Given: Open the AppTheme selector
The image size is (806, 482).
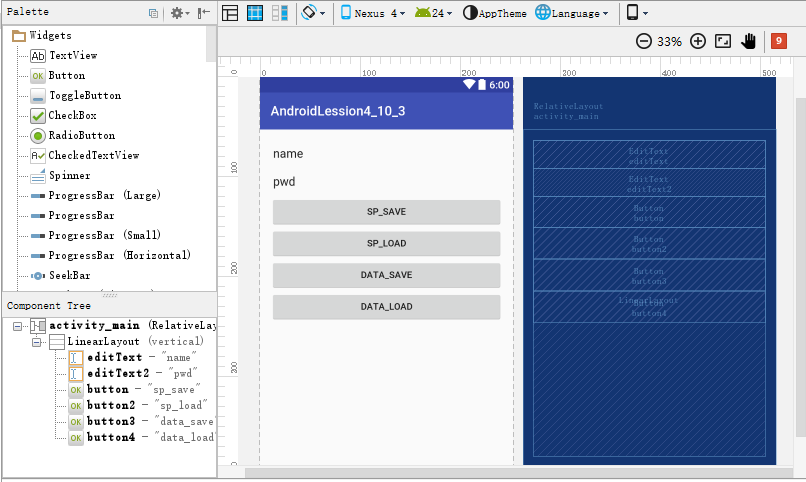Looking at the screenshot, I should (494, 13).
